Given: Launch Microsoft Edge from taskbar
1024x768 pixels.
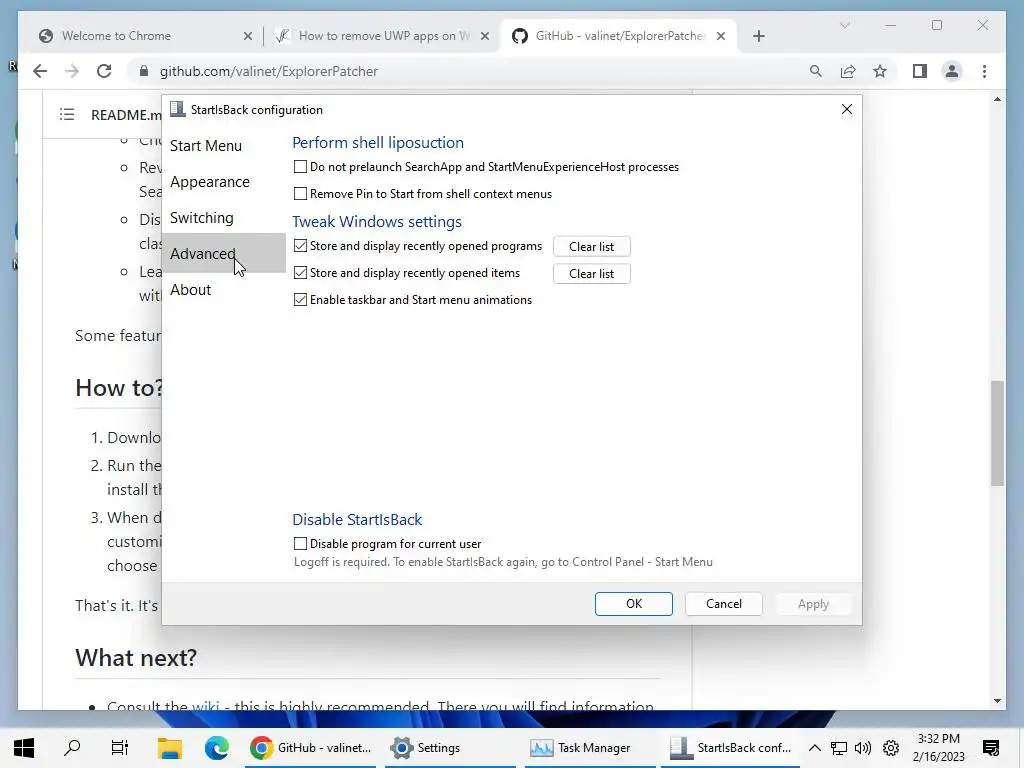Looking at the screenshot, I should [x=216, y=748].
